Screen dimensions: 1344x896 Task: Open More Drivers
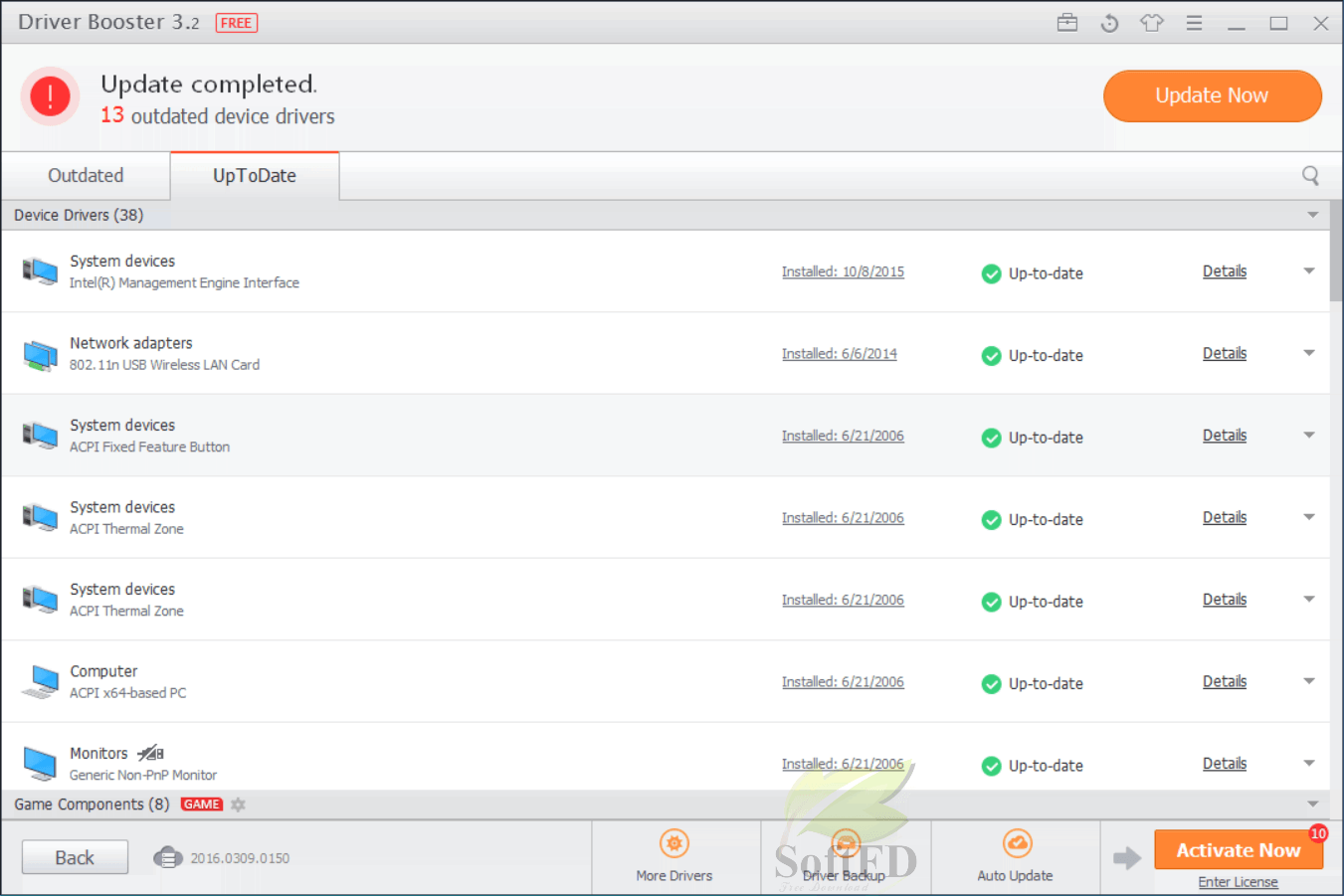click(x=674, y=856)
